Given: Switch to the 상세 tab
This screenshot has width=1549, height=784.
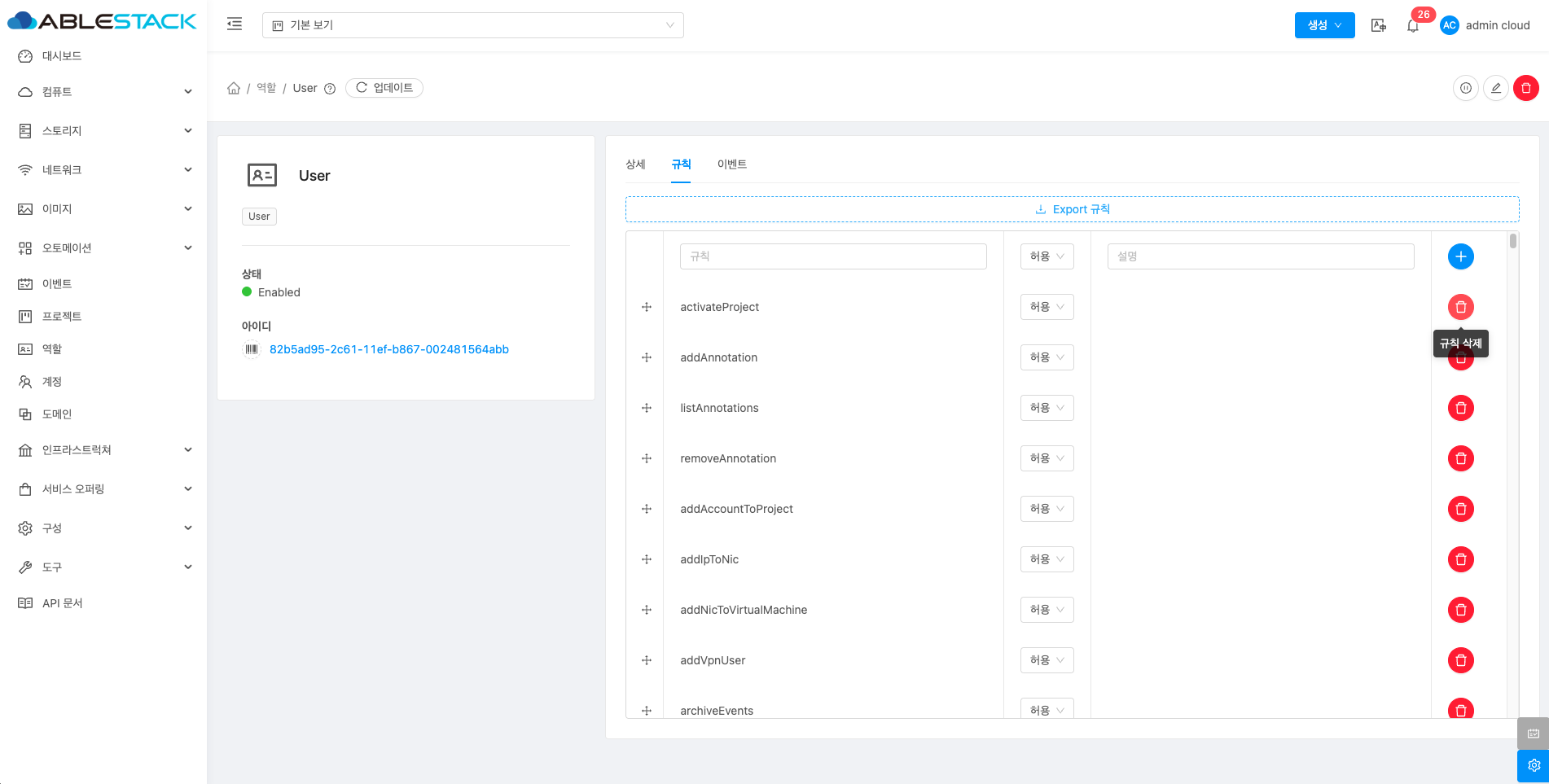Looking at the screenshot, I should click(635, 164).
